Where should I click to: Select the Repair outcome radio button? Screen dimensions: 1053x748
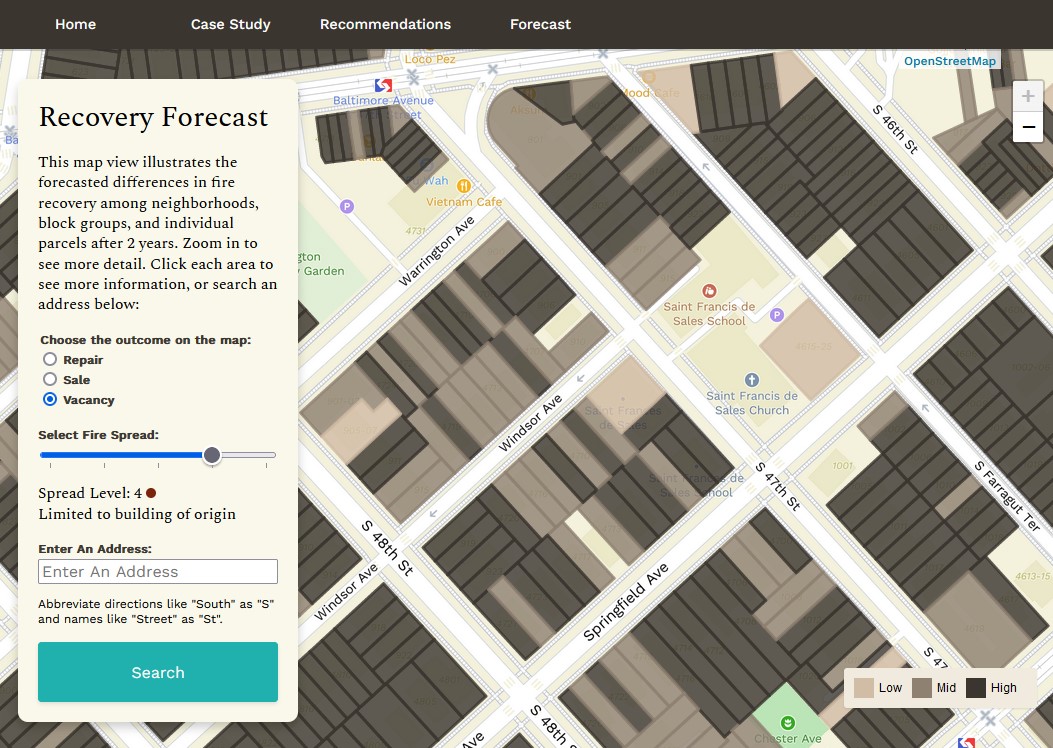pyautogui.click(x=50, y=359)
